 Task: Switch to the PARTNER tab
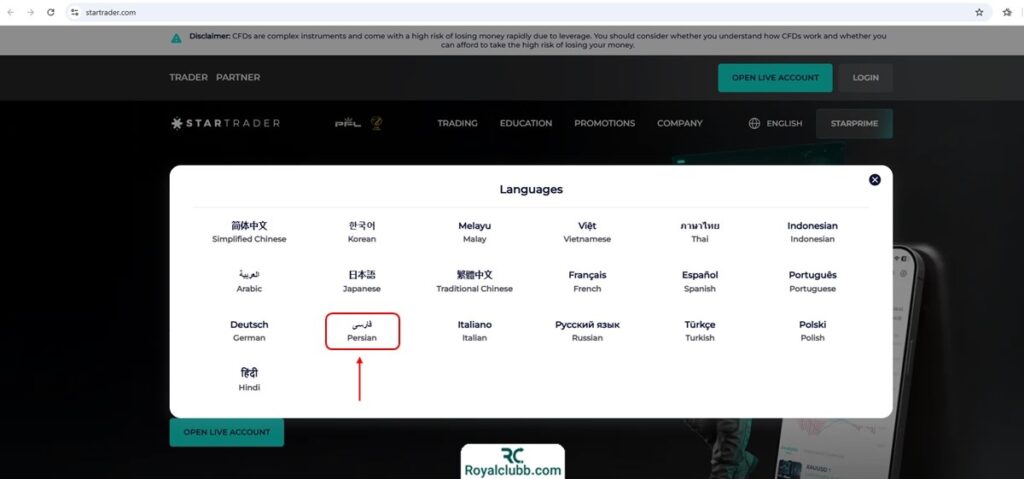tap(238, 77)
